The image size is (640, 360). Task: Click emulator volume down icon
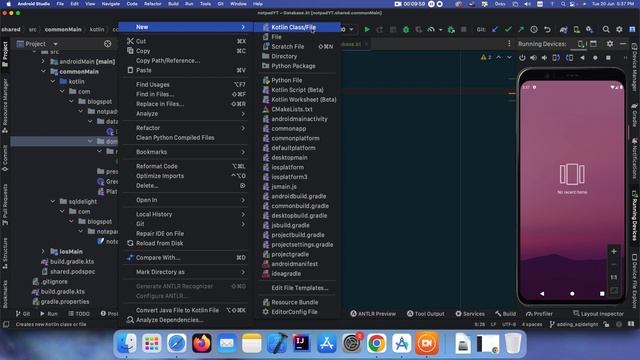click(544, 58)
